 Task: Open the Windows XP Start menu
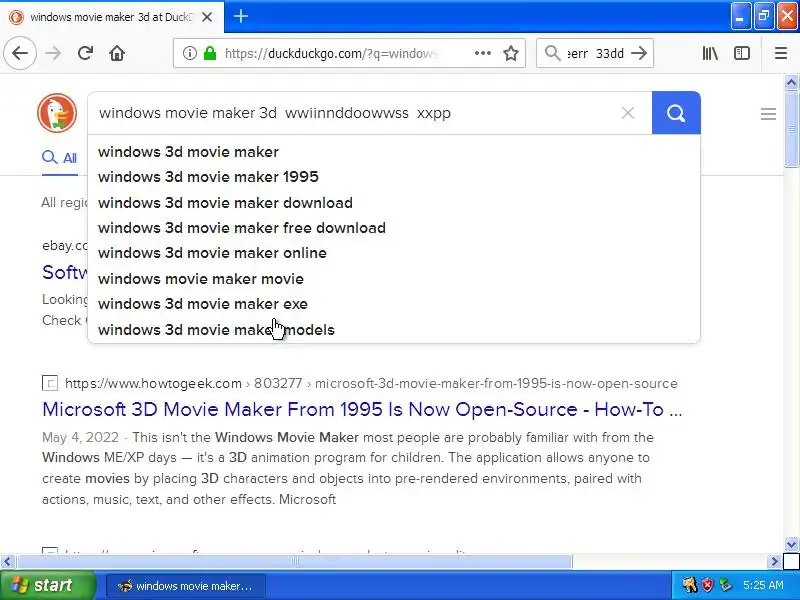47,585
